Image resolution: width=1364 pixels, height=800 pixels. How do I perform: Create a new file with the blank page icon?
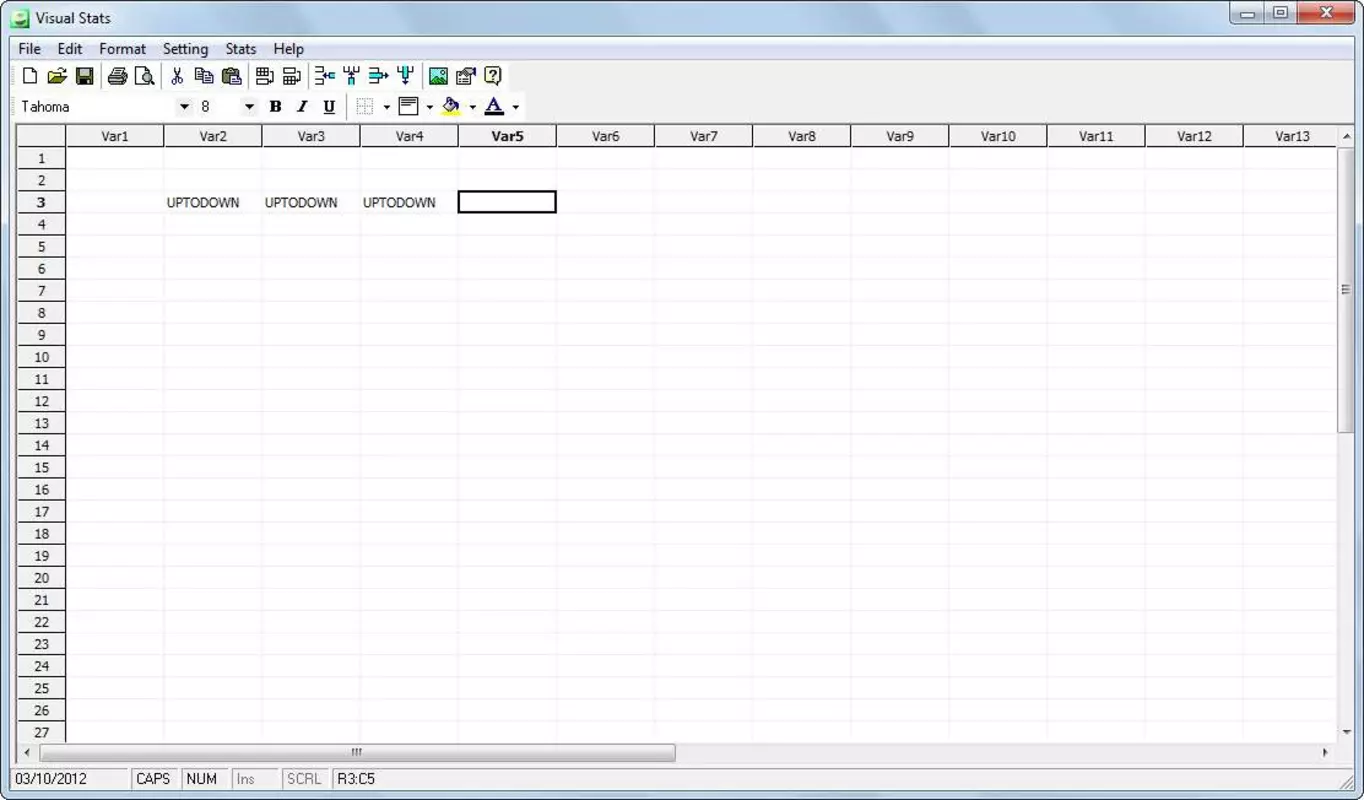[x=30, y=76]
